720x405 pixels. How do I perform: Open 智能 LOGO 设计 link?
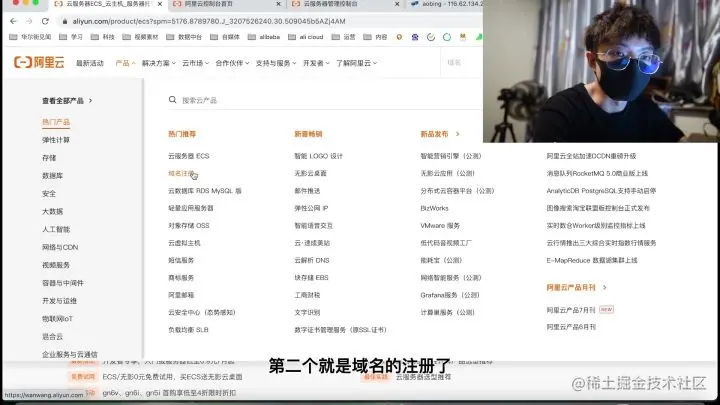point(319,156)
